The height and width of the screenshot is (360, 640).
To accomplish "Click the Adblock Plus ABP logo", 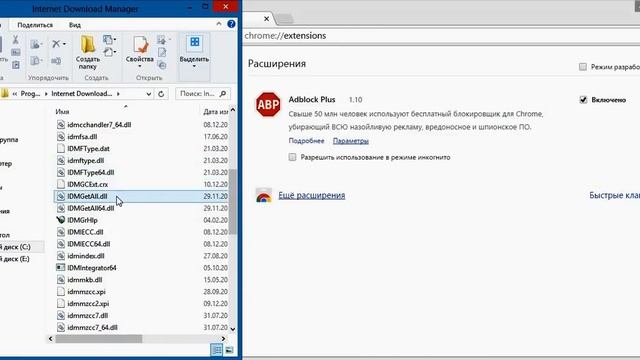I will [268, 104].
